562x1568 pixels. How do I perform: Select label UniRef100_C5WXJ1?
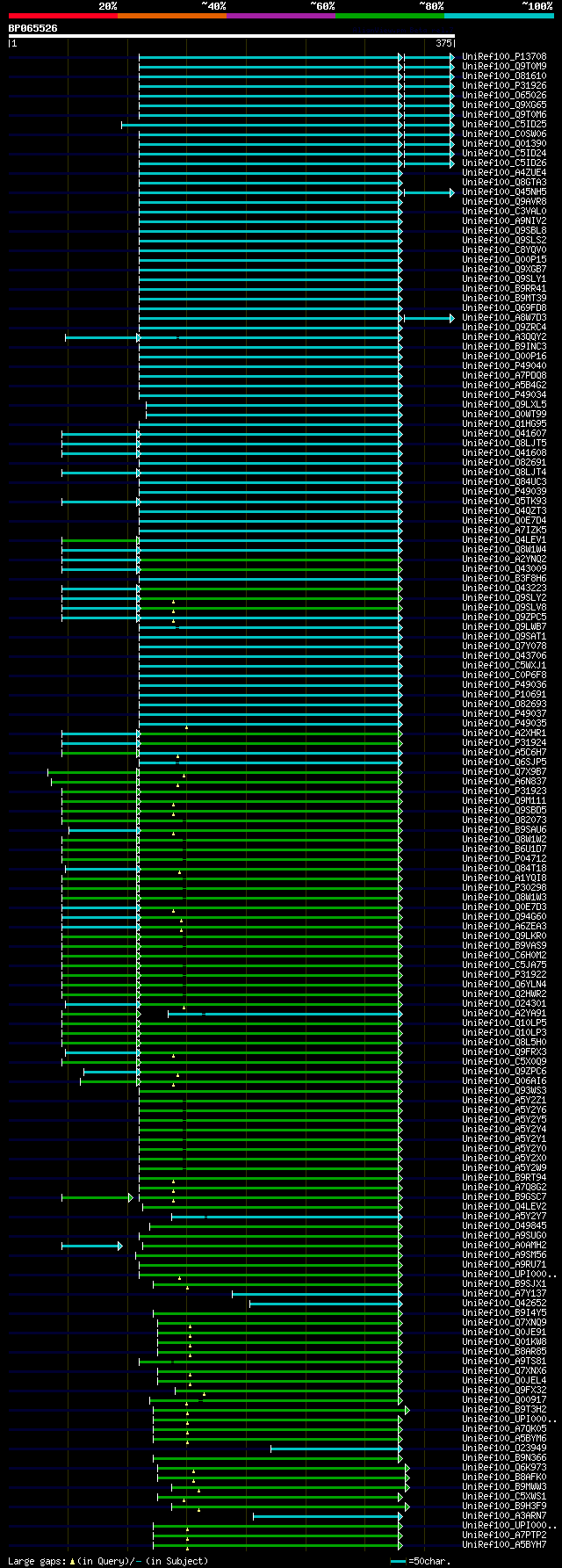pos(504,666)
